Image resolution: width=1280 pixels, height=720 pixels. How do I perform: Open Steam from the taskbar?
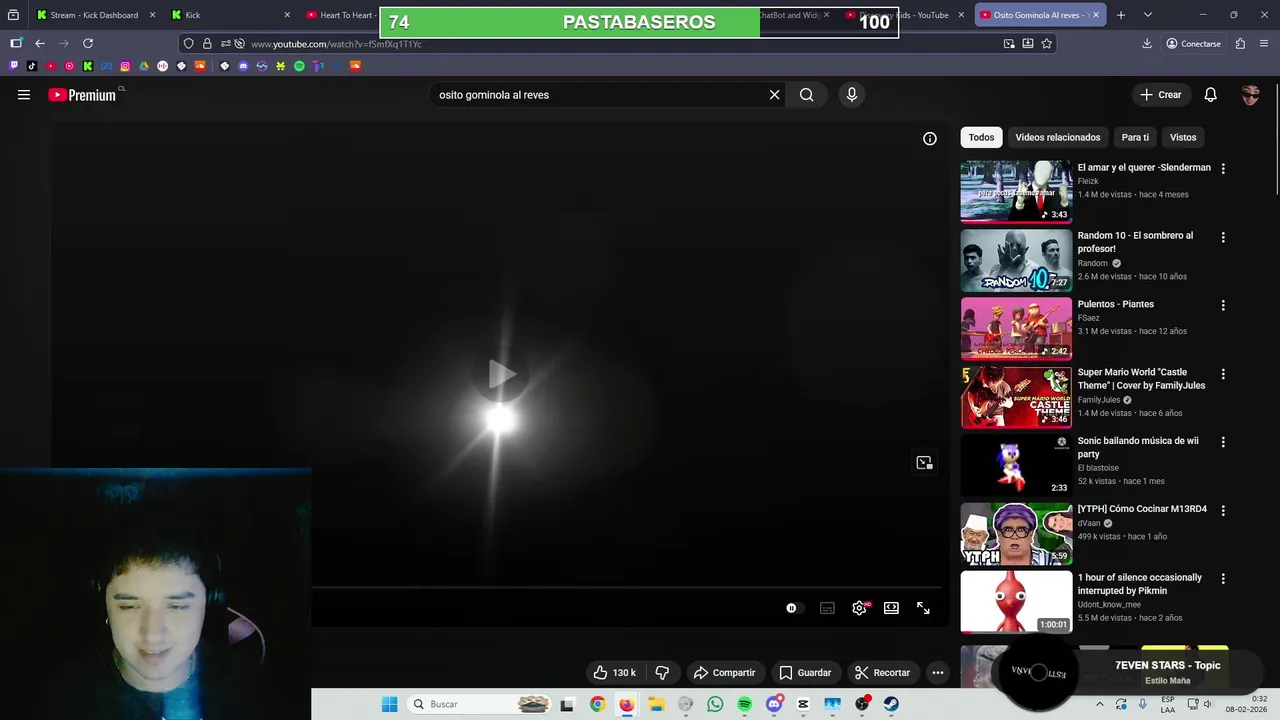pyautogui.click(x=891, y=704)
